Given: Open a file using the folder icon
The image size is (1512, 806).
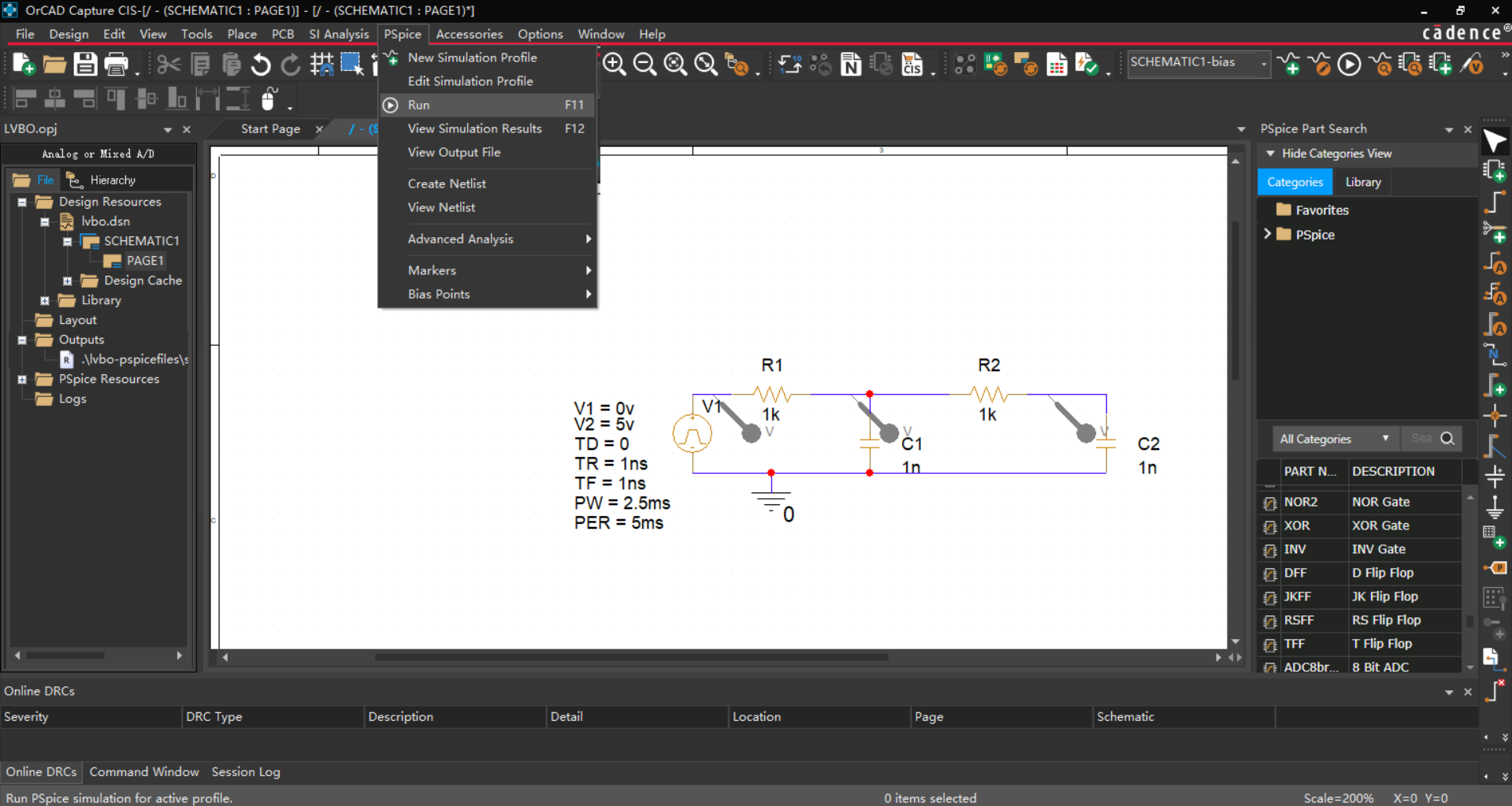Looking at the screenshot, I should 54,64.
